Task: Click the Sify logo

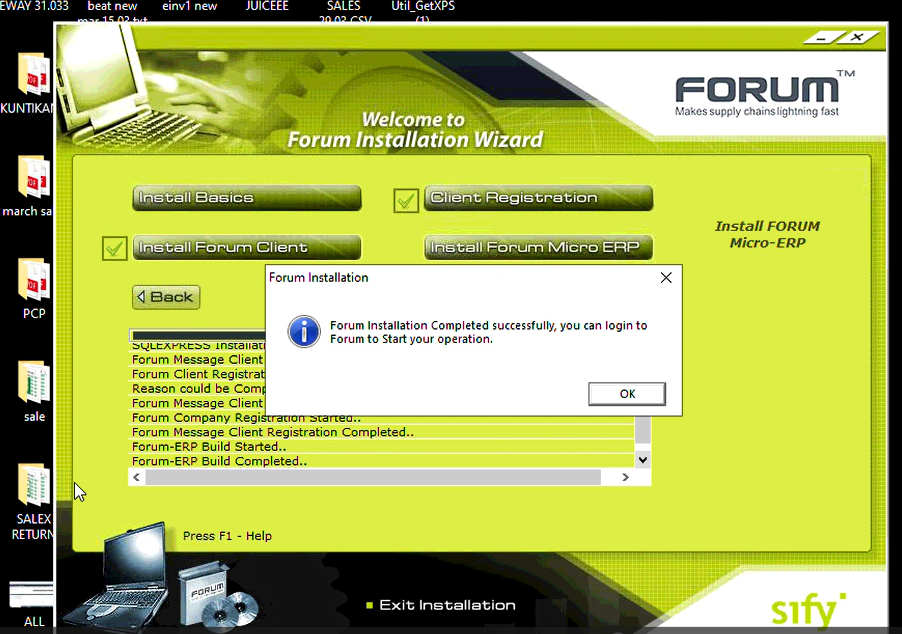Action: (808, 610)
